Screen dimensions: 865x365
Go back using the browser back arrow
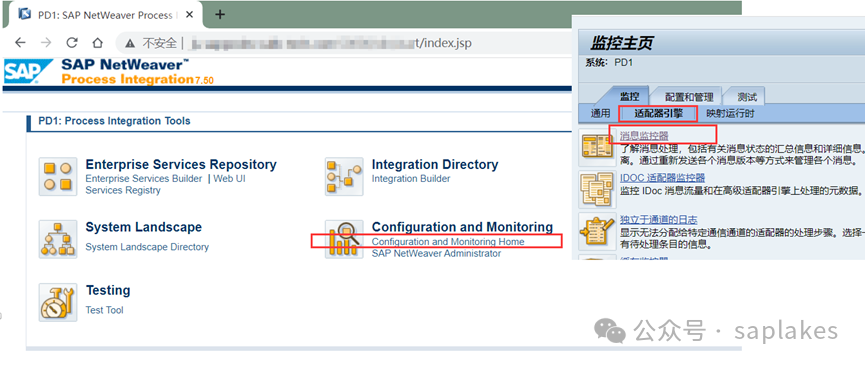coord(20,43)
